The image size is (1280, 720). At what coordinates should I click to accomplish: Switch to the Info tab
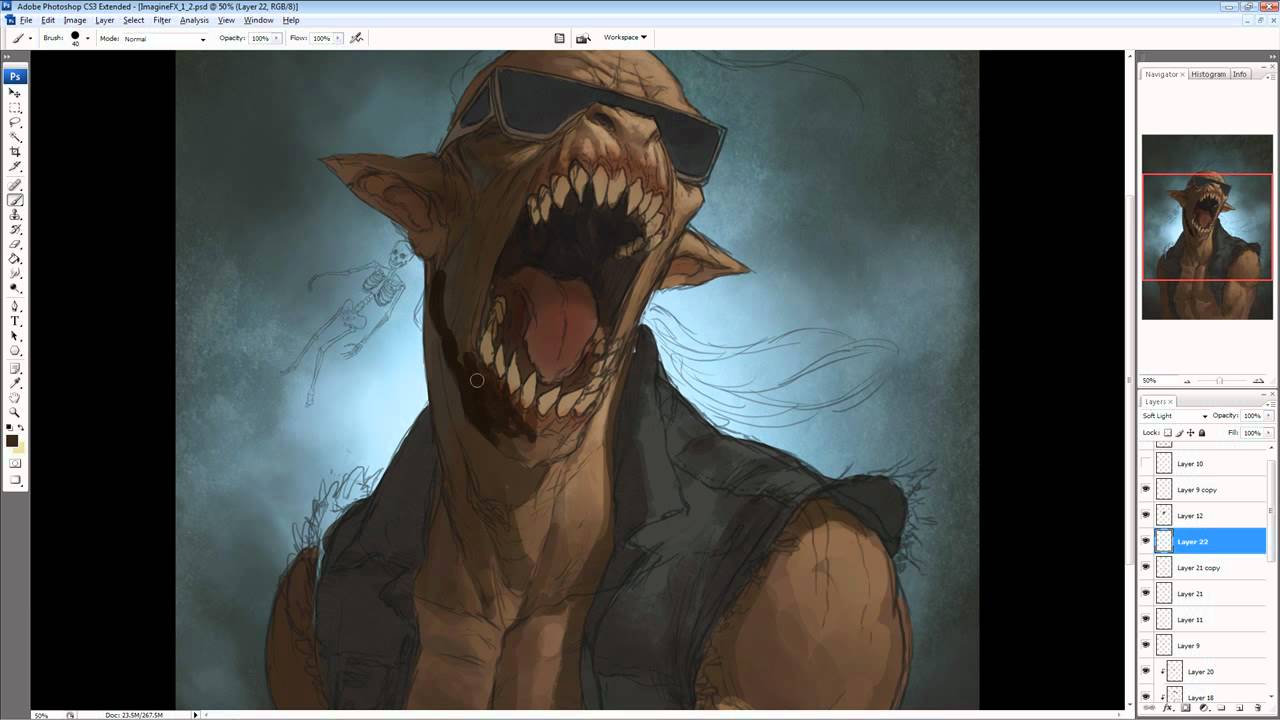tap(1239, 74)
